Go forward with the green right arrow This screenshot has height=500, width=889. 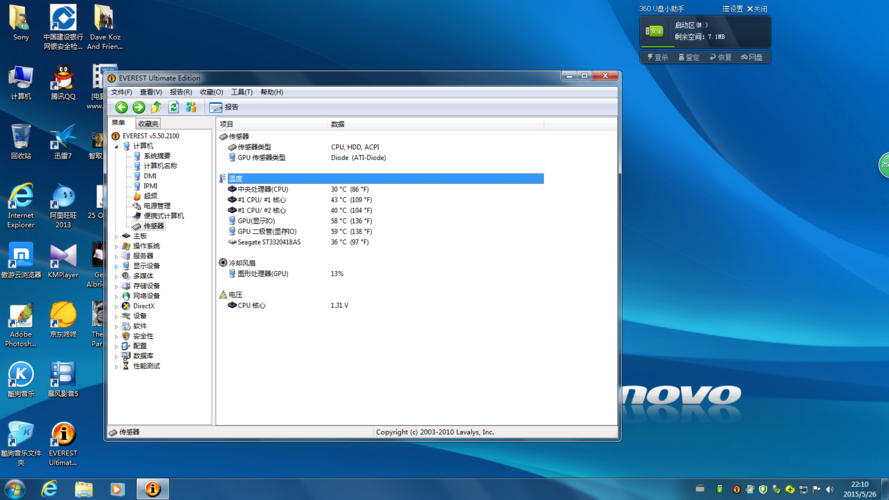tap(139, 107)
